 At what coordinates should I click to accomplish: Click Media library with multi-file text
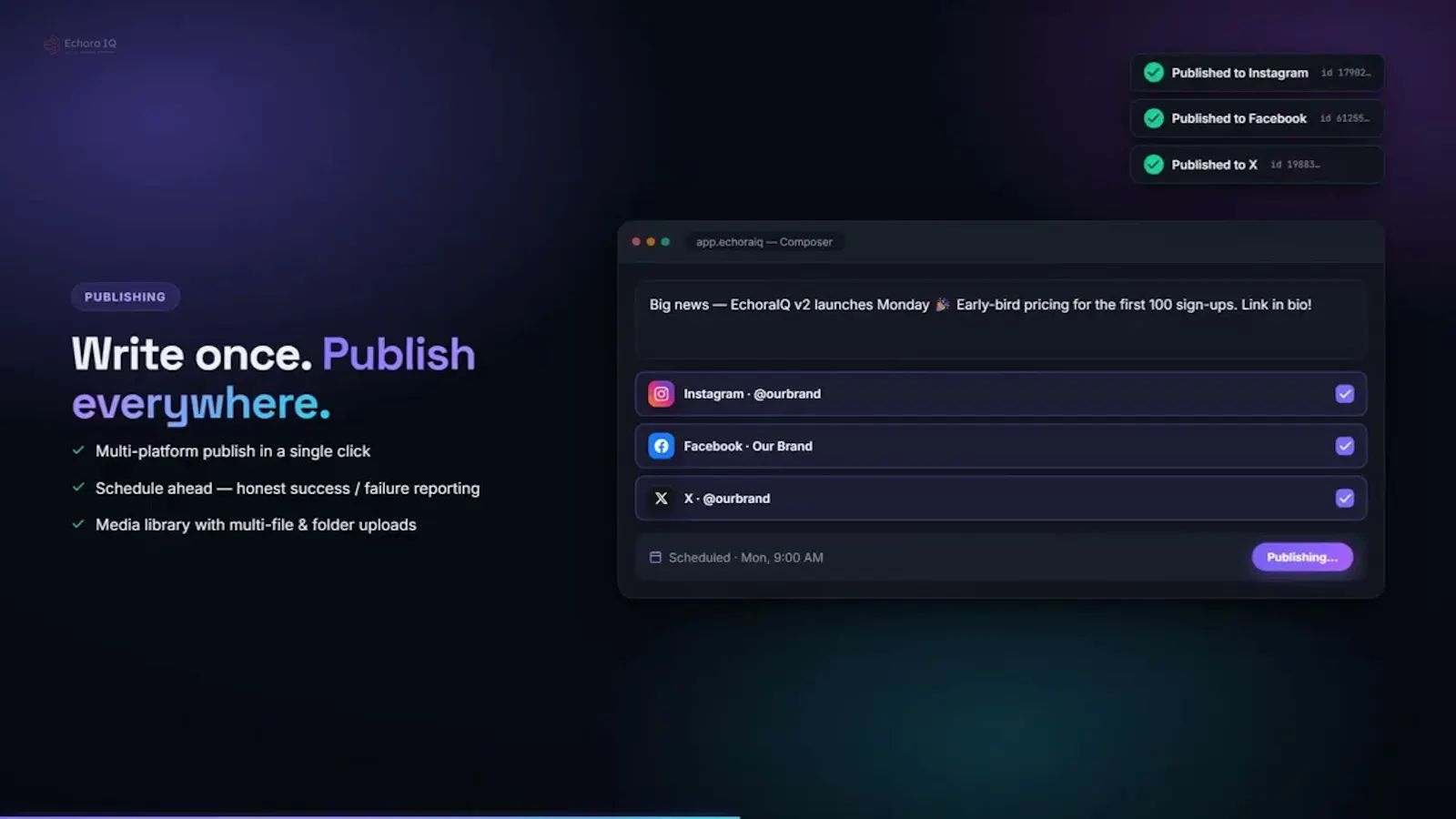pyautogui.click(x=256, y=525)
